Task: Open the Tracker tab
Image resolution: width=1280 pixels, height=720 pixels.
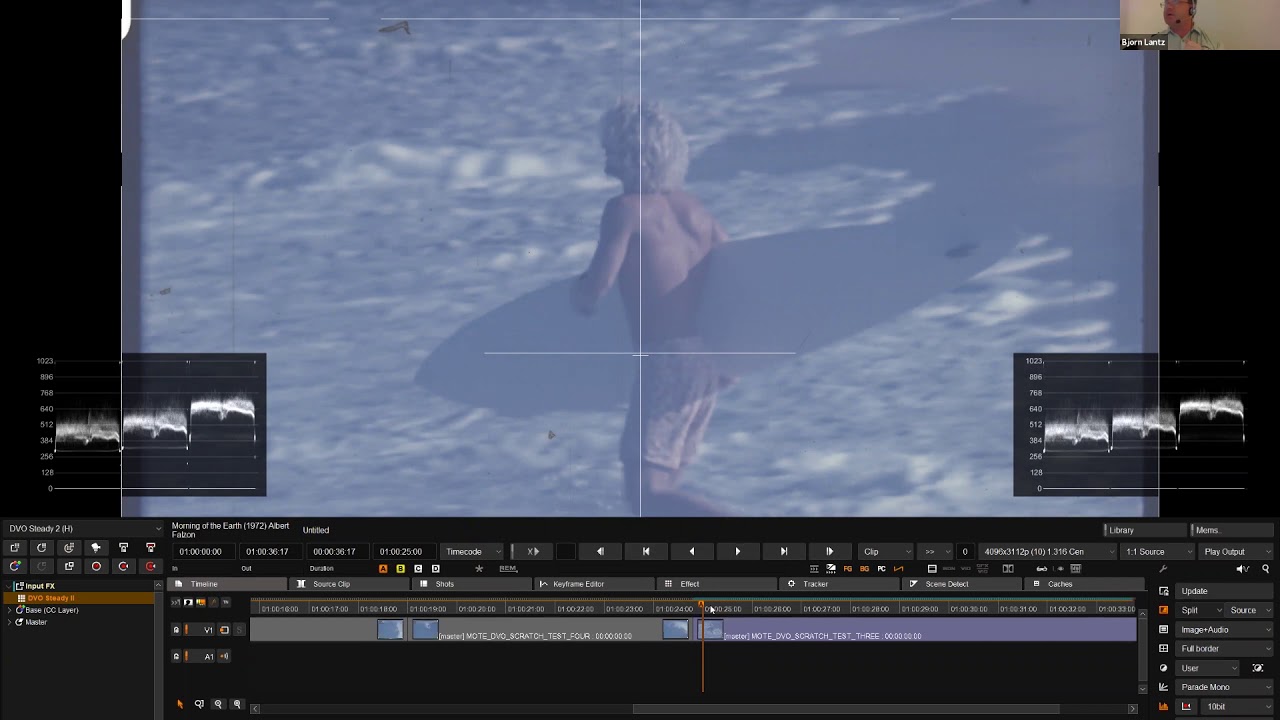Action: click(840, 584)
